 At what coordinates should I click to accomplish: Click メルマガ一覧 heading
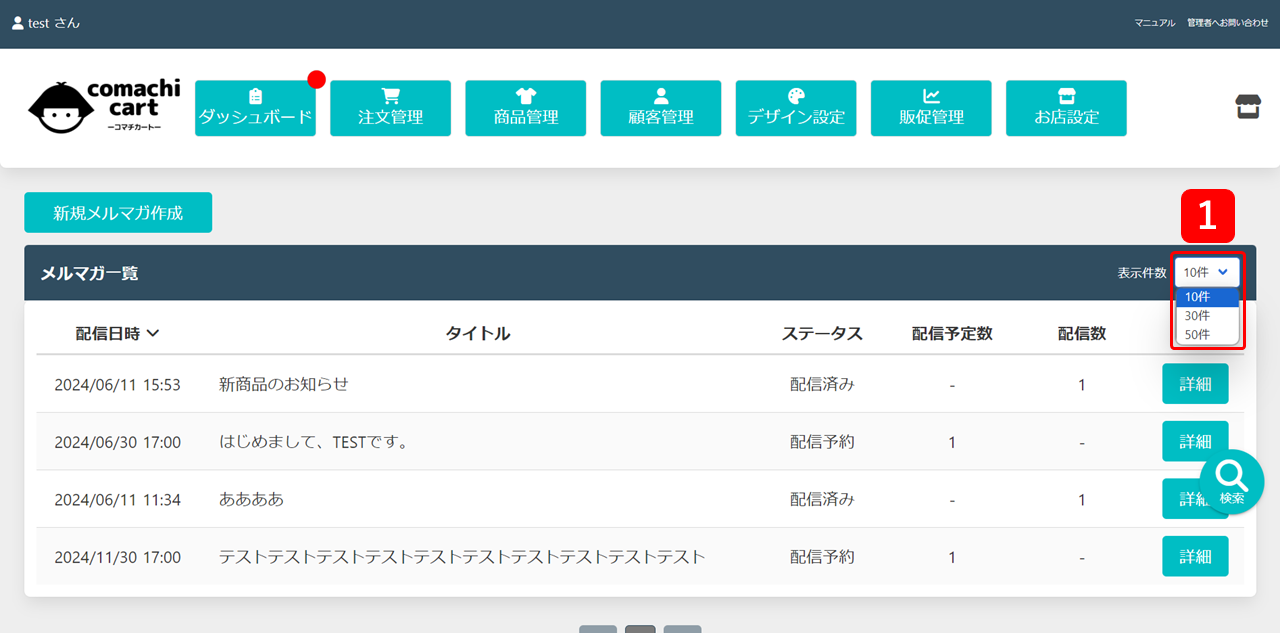(89, 272)
